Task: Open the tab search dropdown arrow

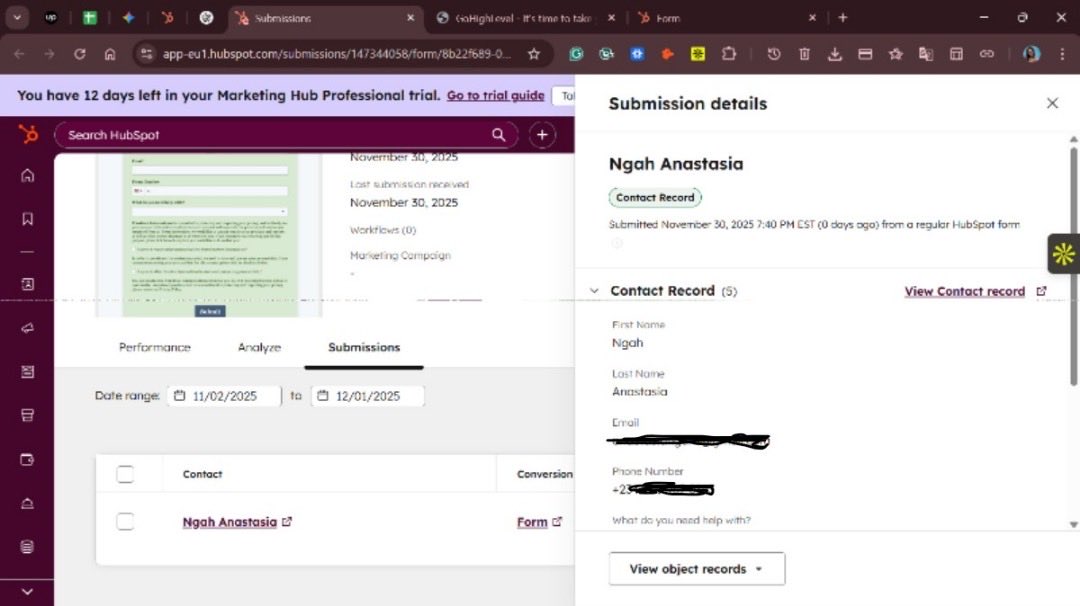Action: (x=17, y=18)
